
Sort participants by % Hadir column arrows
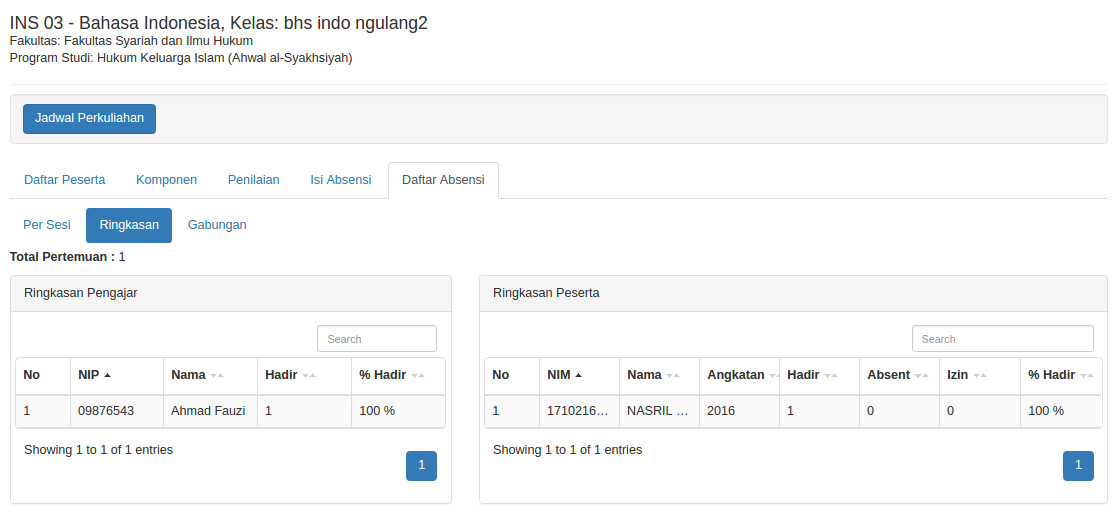coord(1087,375)
